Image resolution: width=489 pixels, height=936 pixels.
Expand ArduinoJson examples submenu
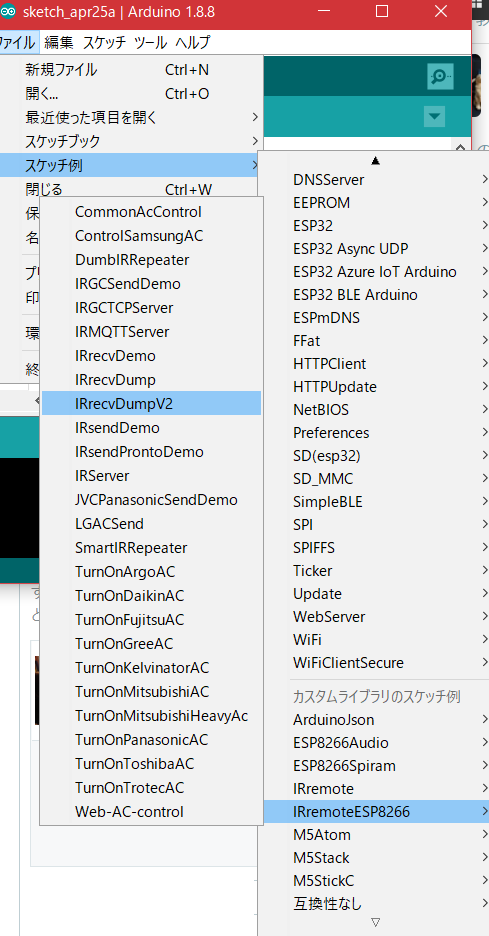(x=376, y=720)
